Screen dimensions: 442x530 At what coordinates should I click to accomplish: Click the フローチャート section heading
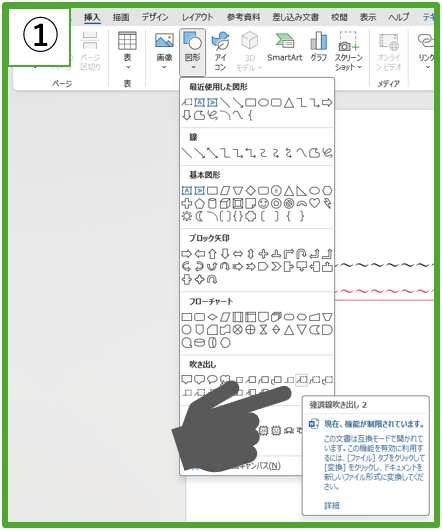point(211,301)
